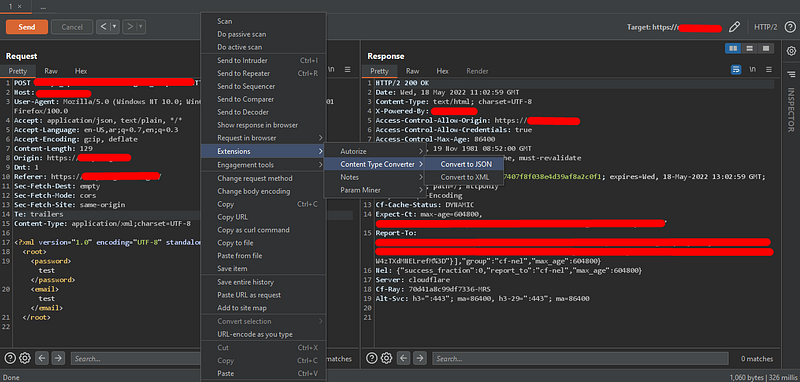Click help icon in Request search bar

tap(10, 359)
